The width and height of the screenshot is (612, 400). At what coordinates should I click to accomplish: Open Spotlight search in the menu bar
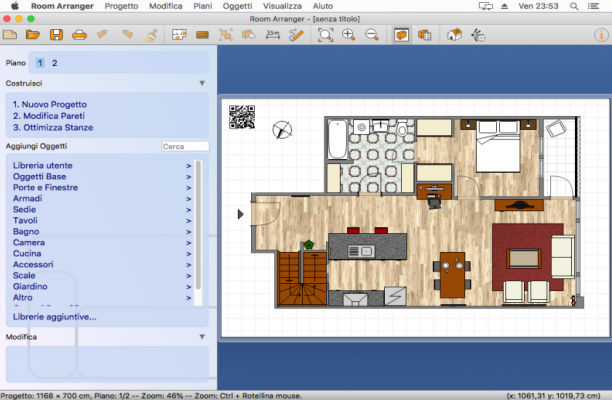(x=574, y=6)
